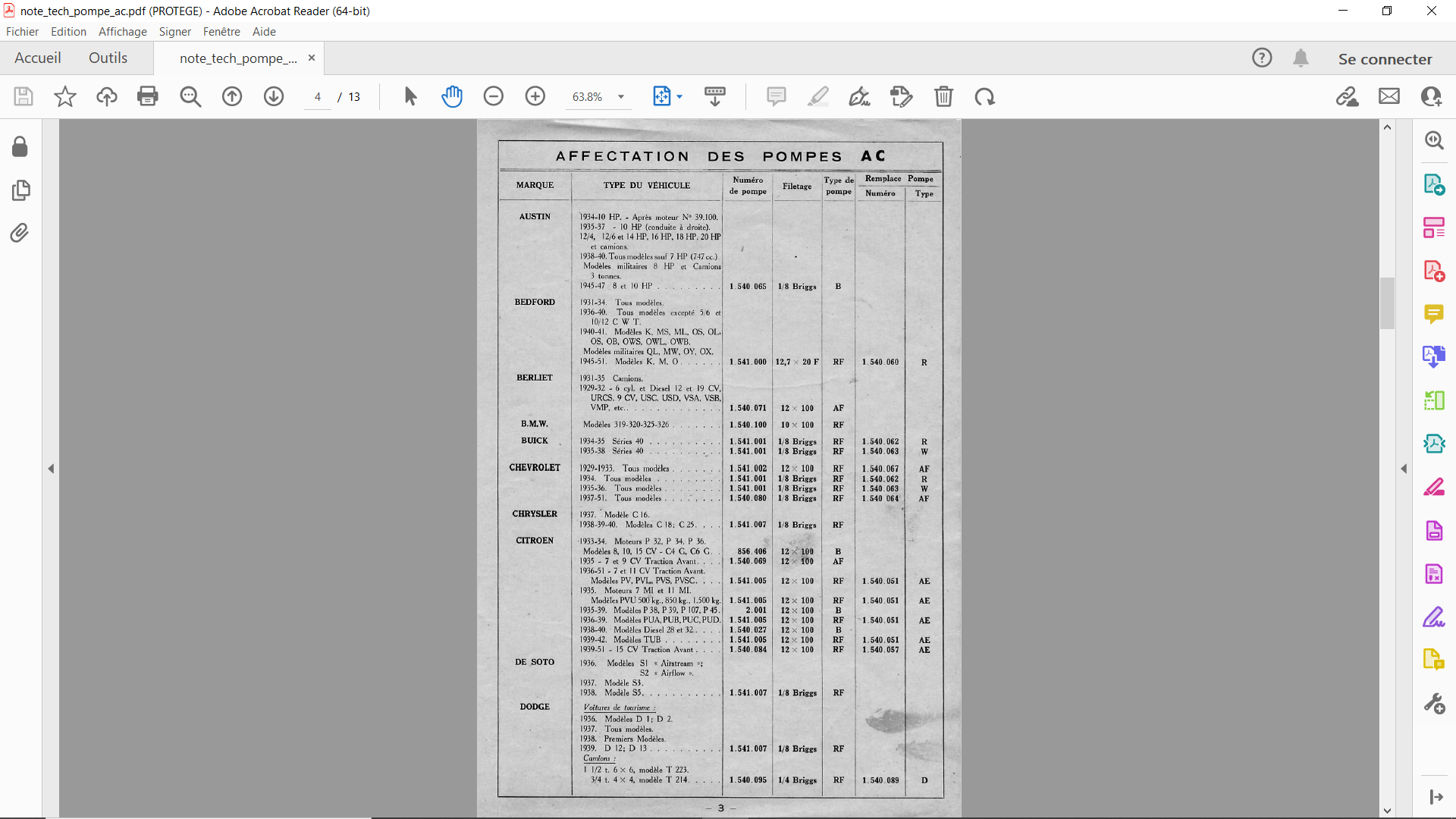Collapse the right tools pane arrow
Screen dimensions: 1456x819
coord(1404,469)
